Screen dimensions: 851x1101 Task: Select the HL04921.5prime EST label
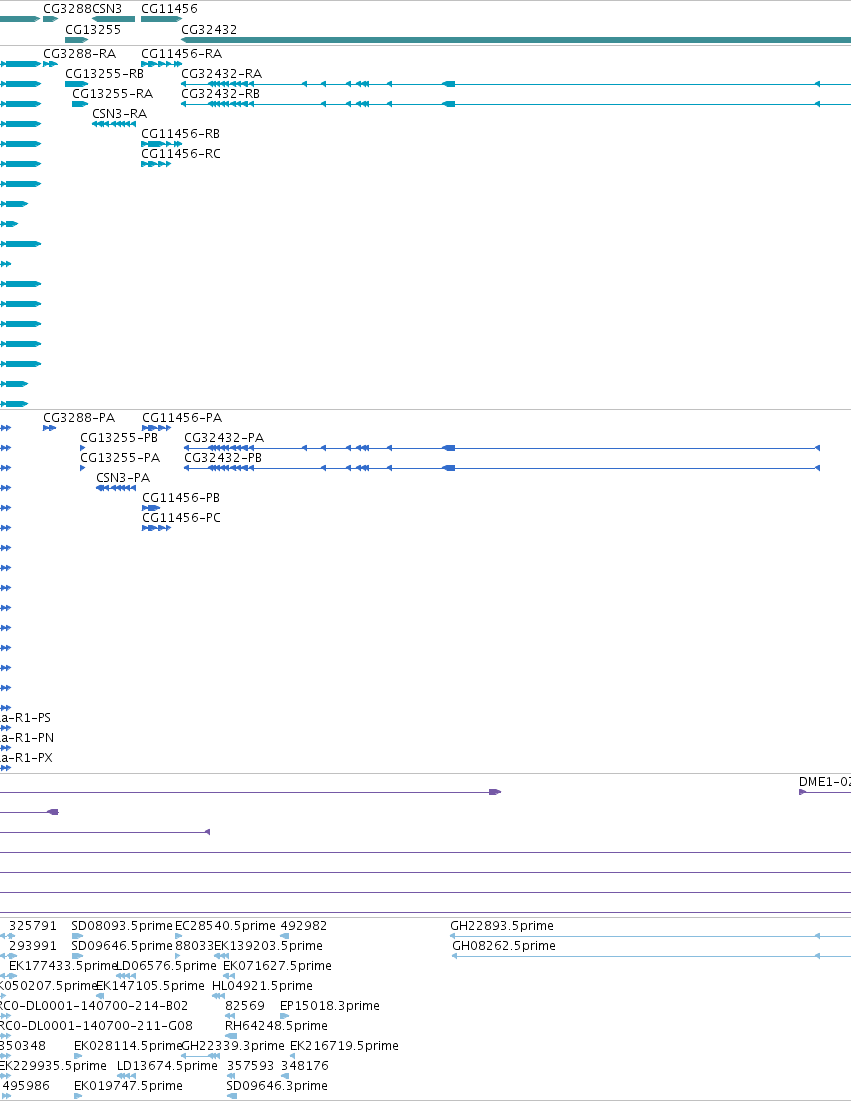click(x=263, y=987)
